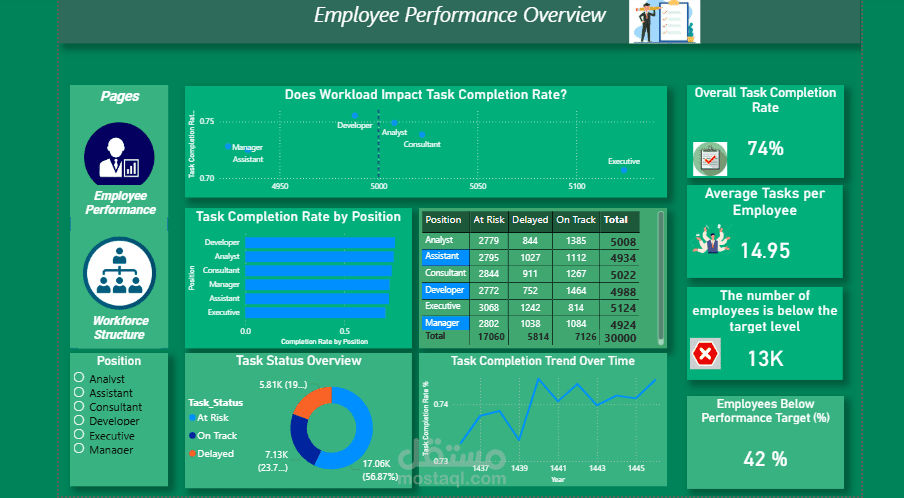Click the Executive point in scatter chart
Image resolution: width=904 pixels, height=498 pixels.
[624, 170]
